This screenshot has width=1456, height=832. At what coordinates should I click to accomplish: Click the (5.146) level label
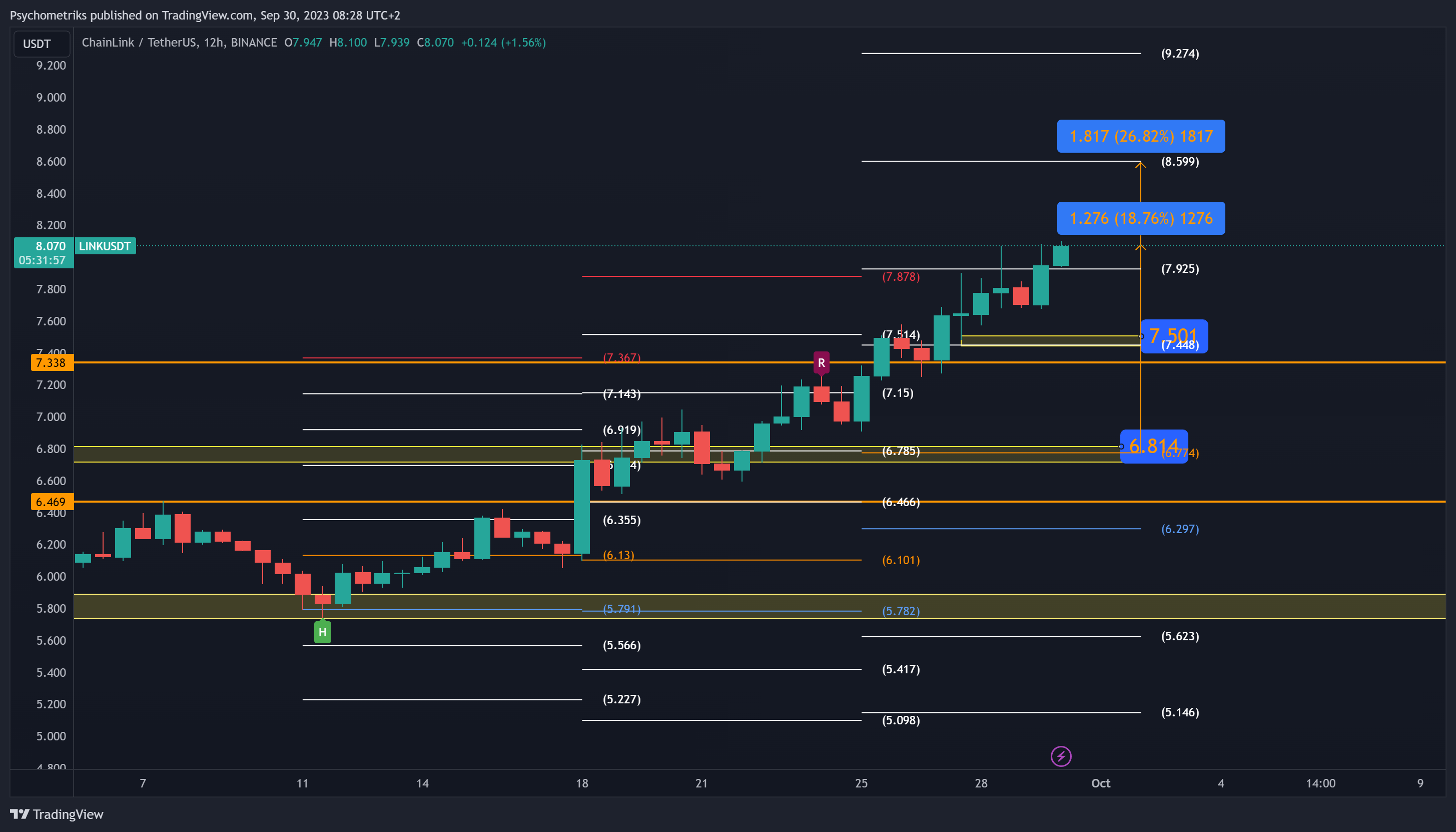point(1180,712)
